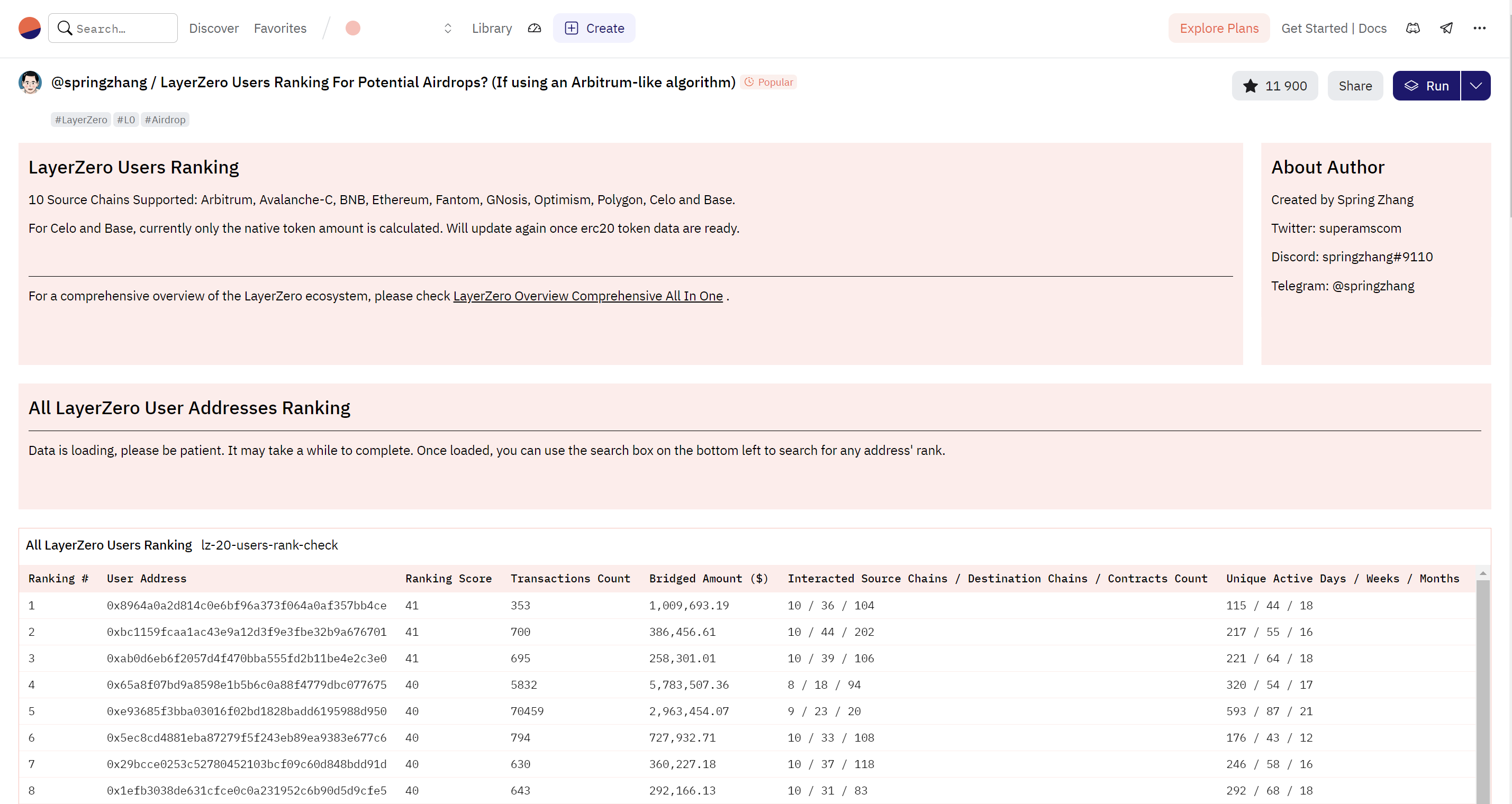Expand the workspace switcher up-down chevron
The height and width of the screenshot is (804, 1512).
448,28
